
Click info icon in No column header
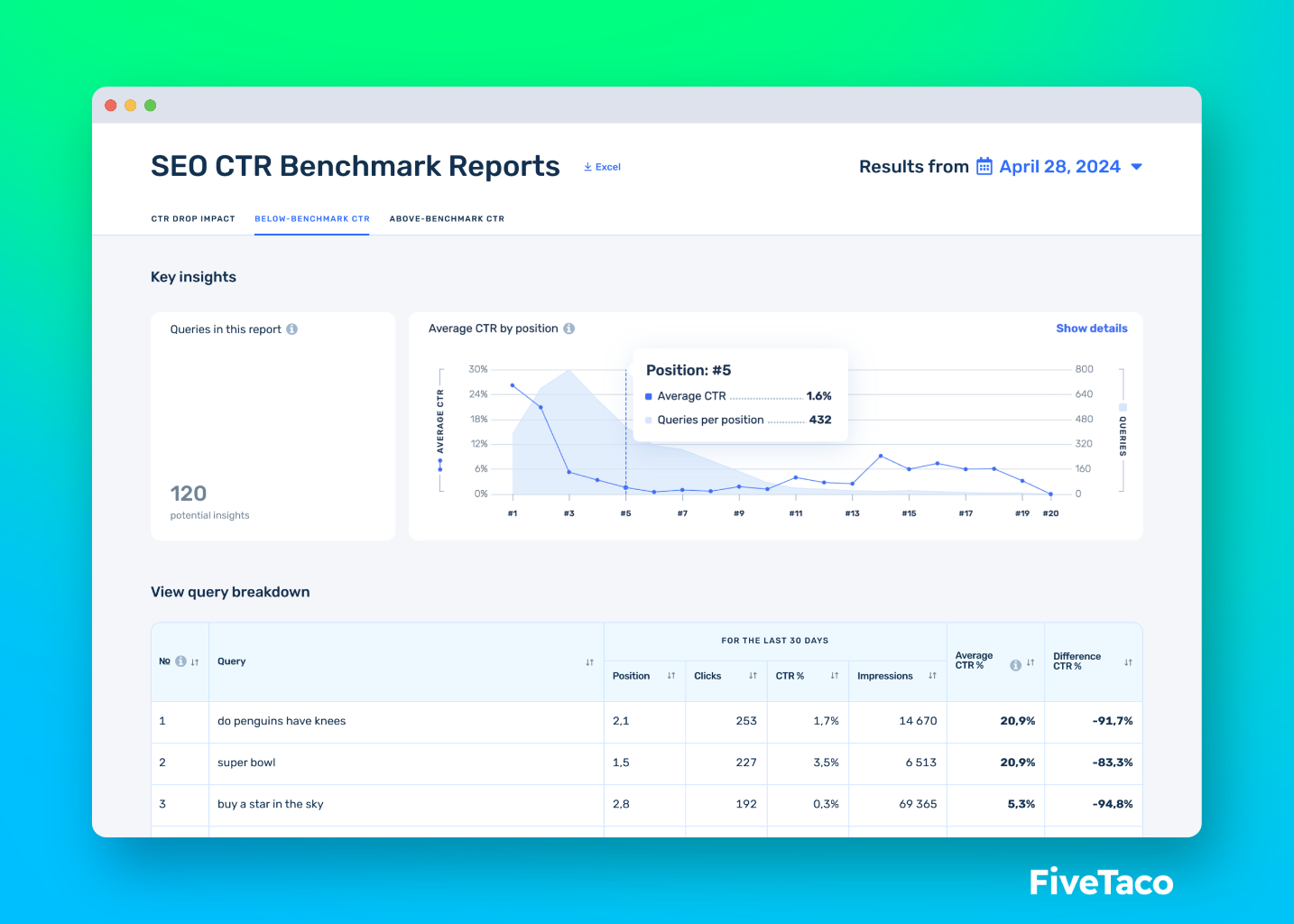180,661
